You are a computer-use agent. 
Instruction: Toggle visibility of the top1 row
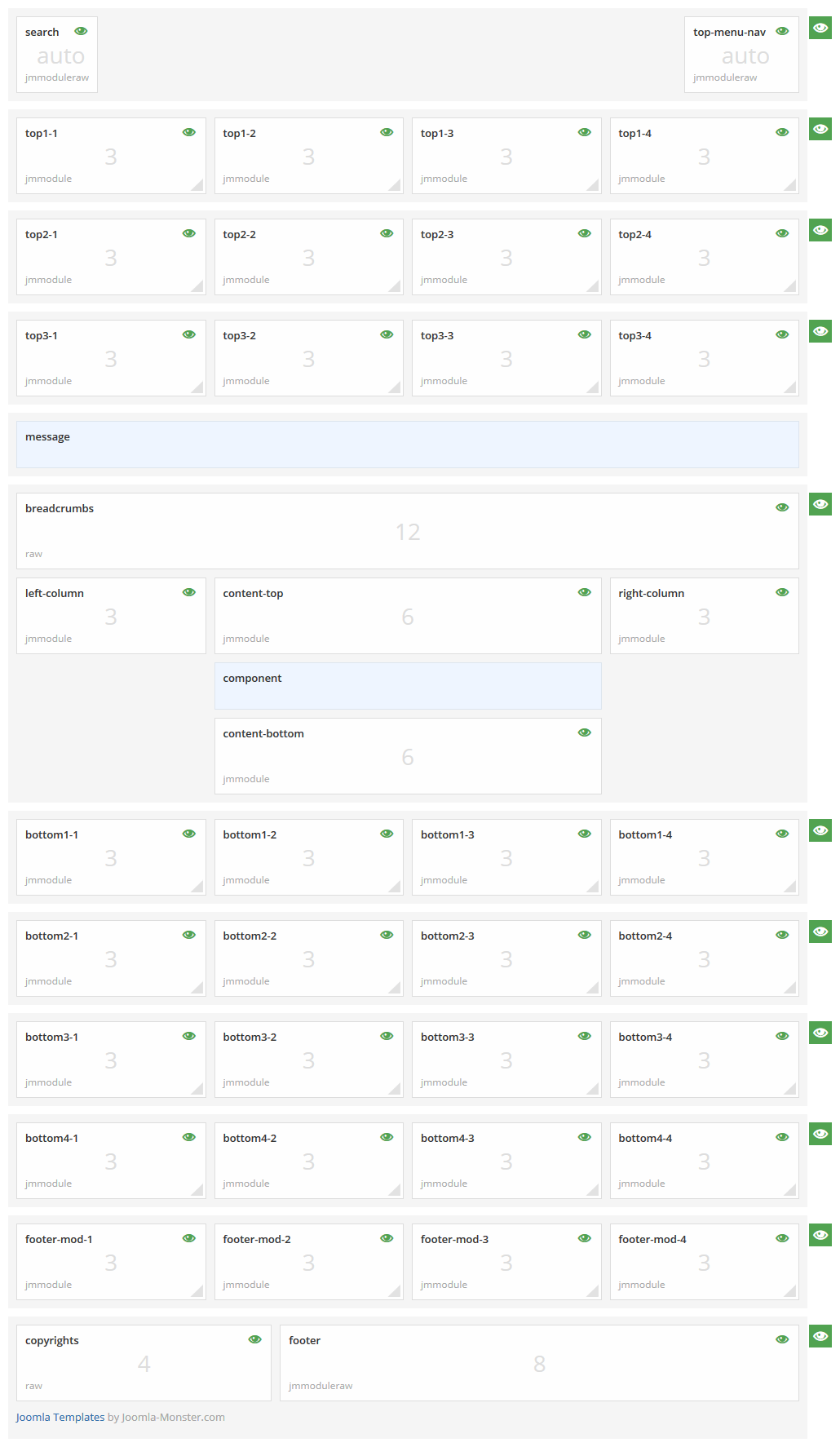point(820,129)
